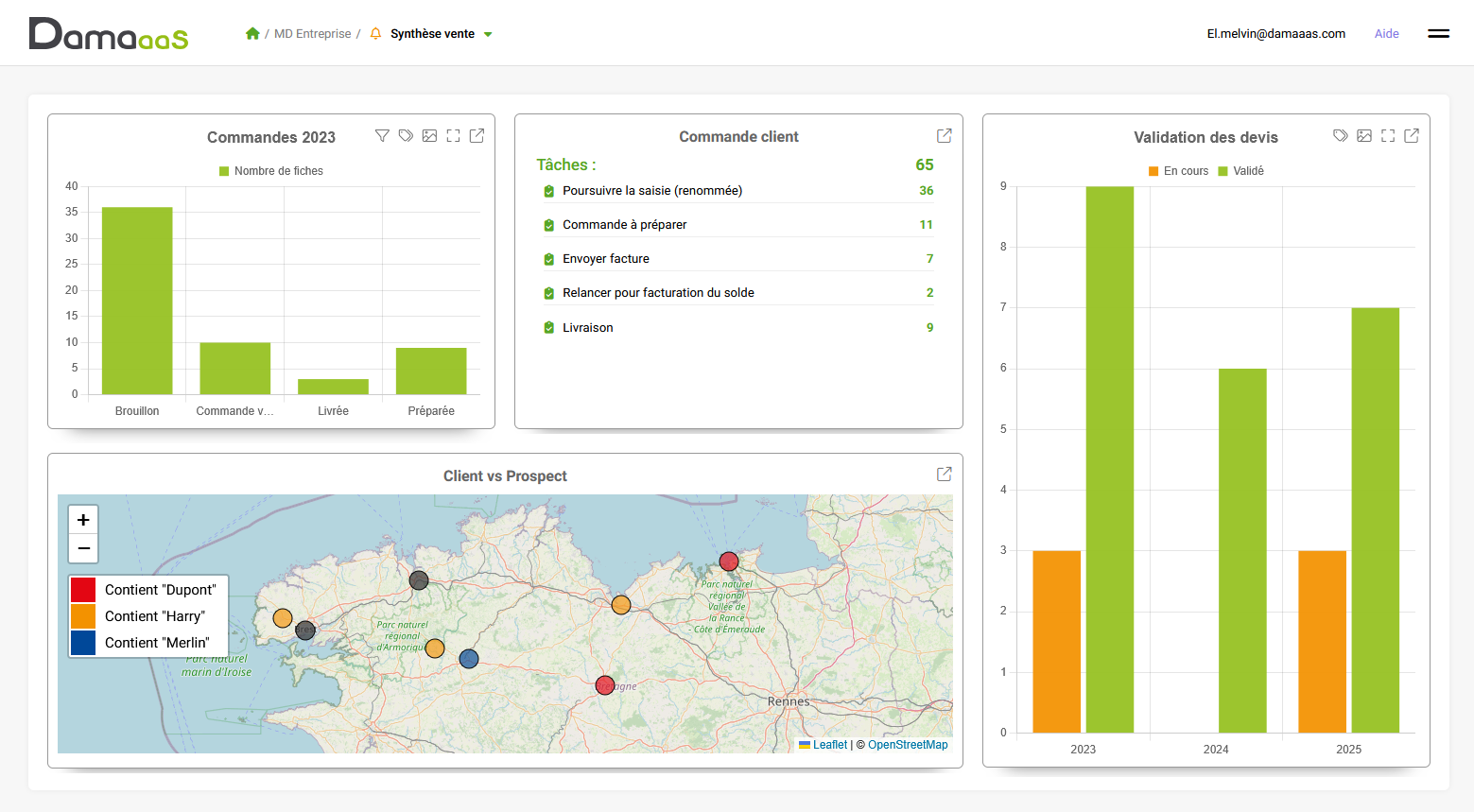Click the tag icon in Commandes 2023
This screenshot has height=812, width=1474.
tap(406, 136)
